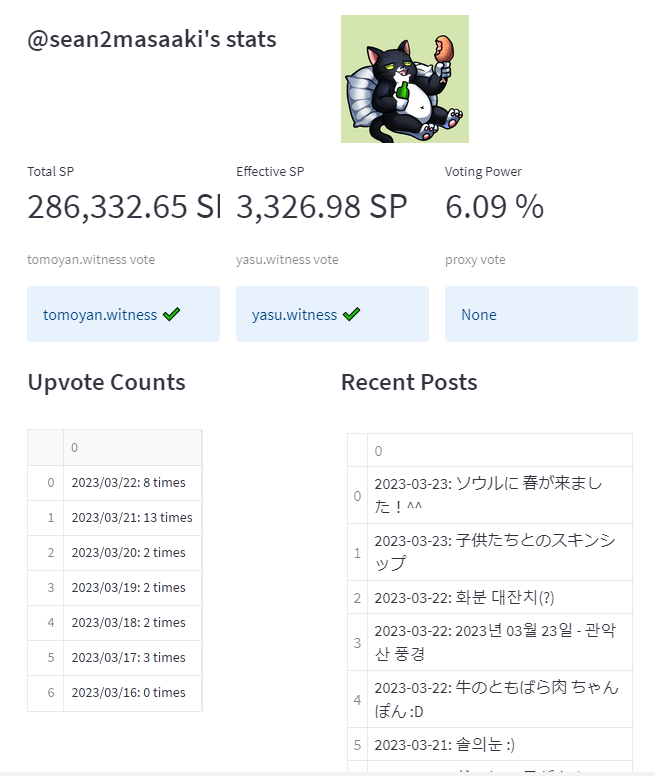Viewport: 655px width, 776px height.
Task: Select the 2023/03/16: 0 times row
Action: [115, 693]
